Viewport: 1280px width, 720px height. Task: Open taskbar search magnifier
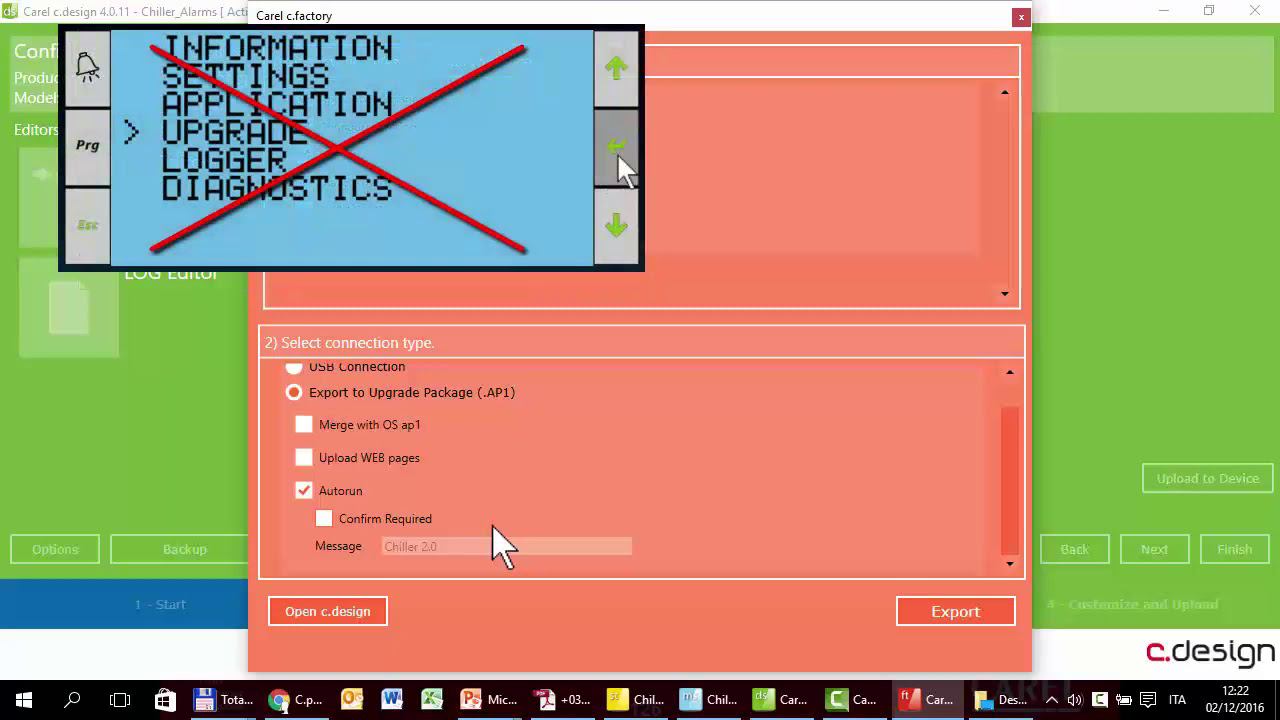click(72, 700)
